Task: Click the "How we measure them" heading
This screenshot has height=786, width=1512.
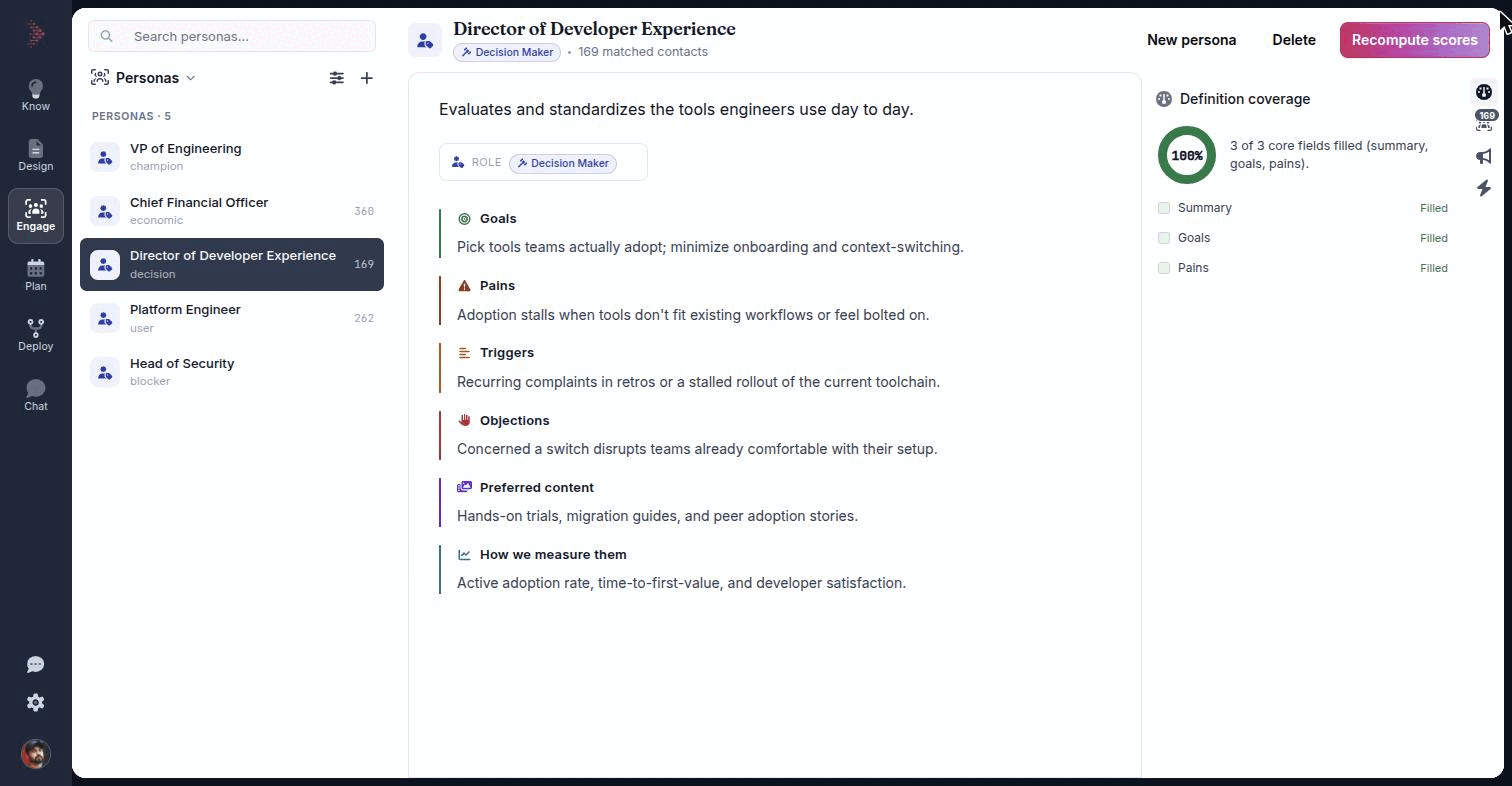Action: pyautogui.click(x=553, y=555)
